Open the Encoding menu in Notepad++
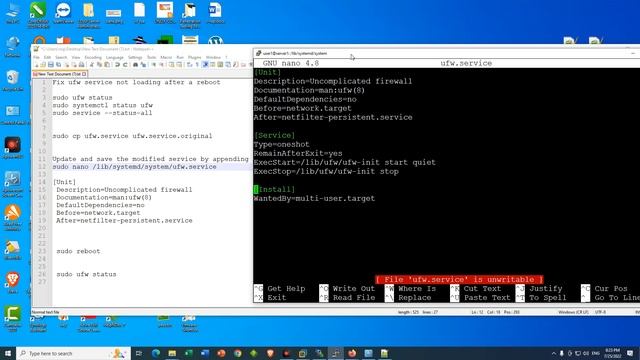The width and height of the screenshot is (640, 360). pyautogui.click(x=93, y=58)
